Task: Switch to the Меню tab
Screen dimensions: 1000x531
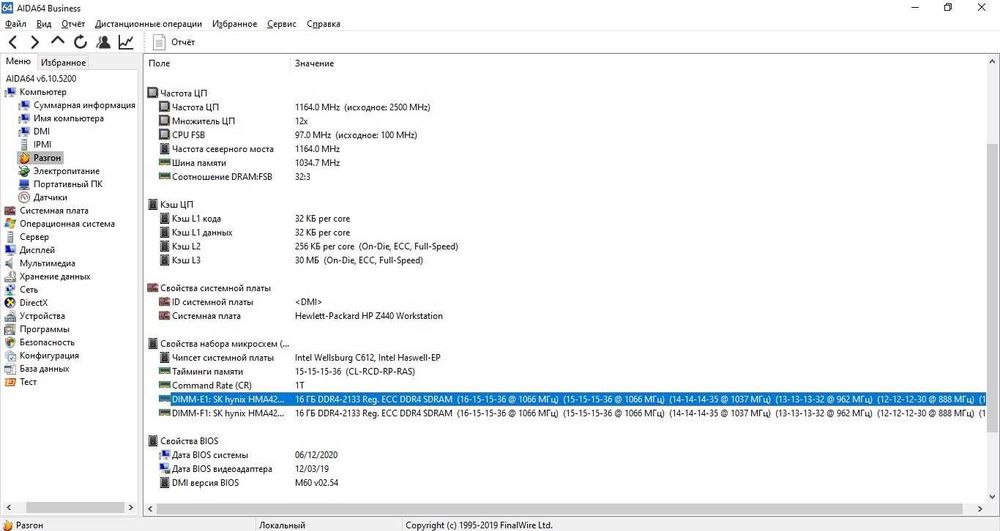Action: (x=18, y=61)
